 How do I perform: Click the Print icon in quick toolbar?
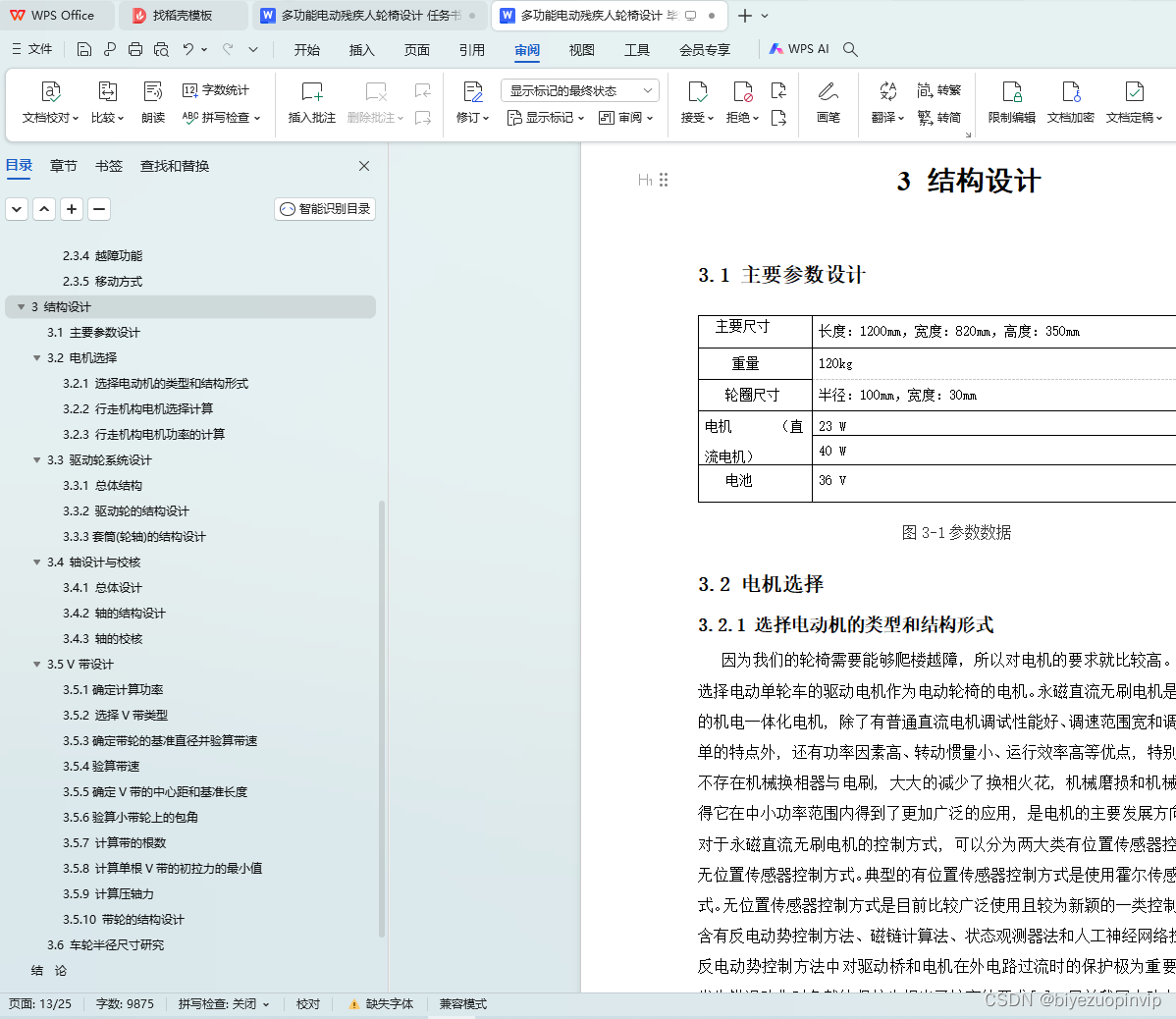(135, 49)
